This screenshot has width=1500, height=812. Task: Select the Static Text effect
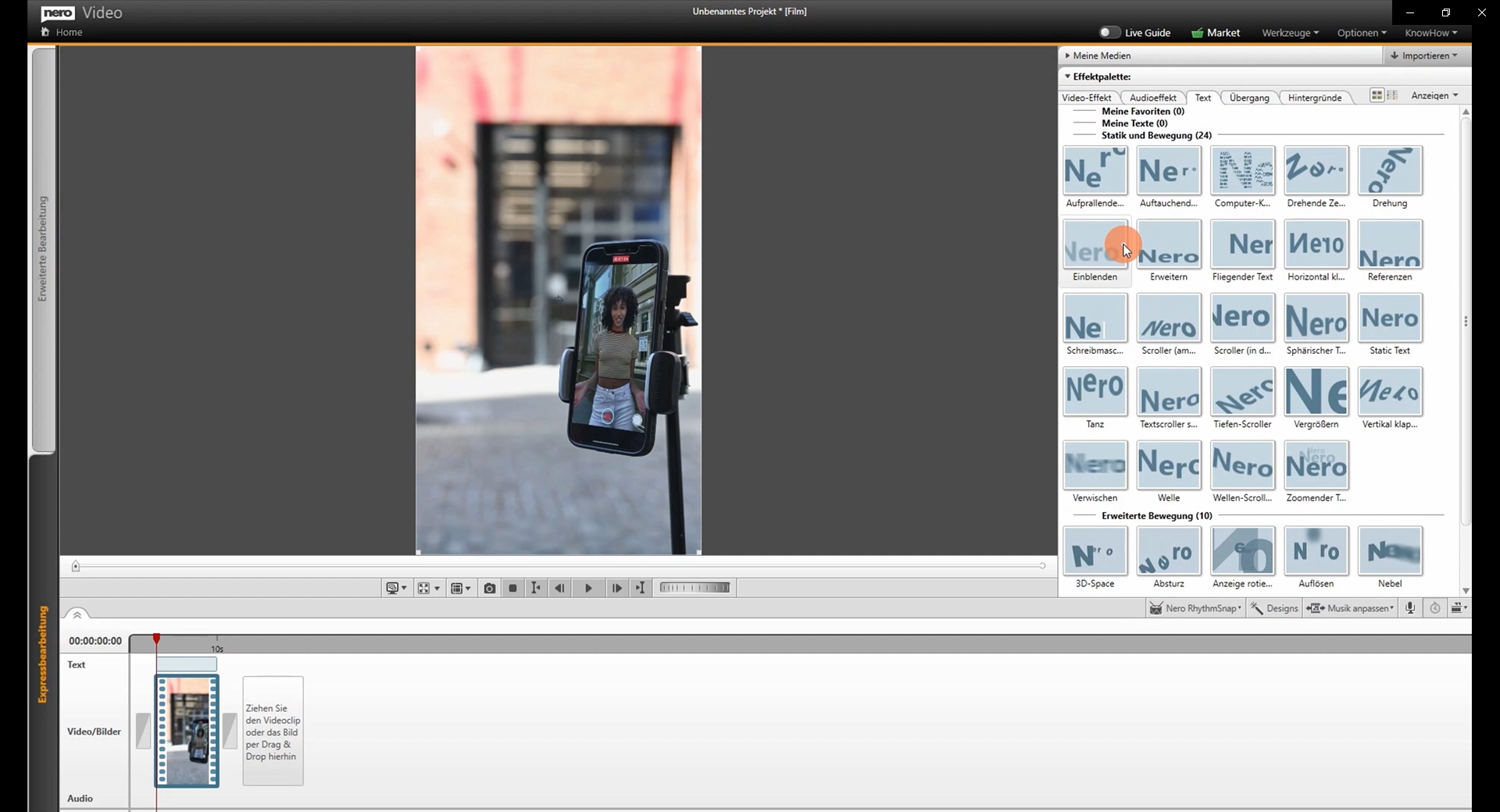coord(1390,318)
